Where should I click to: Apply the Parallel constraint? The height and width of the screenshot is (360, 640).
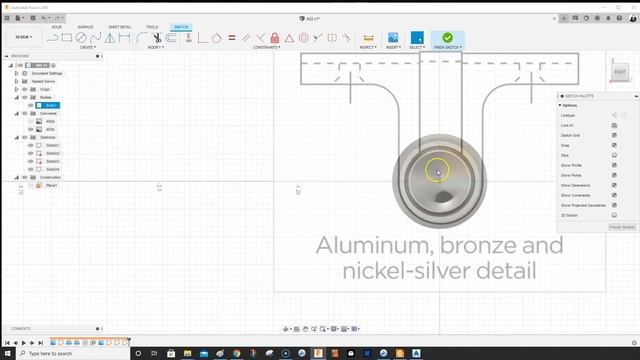point(246,38)
